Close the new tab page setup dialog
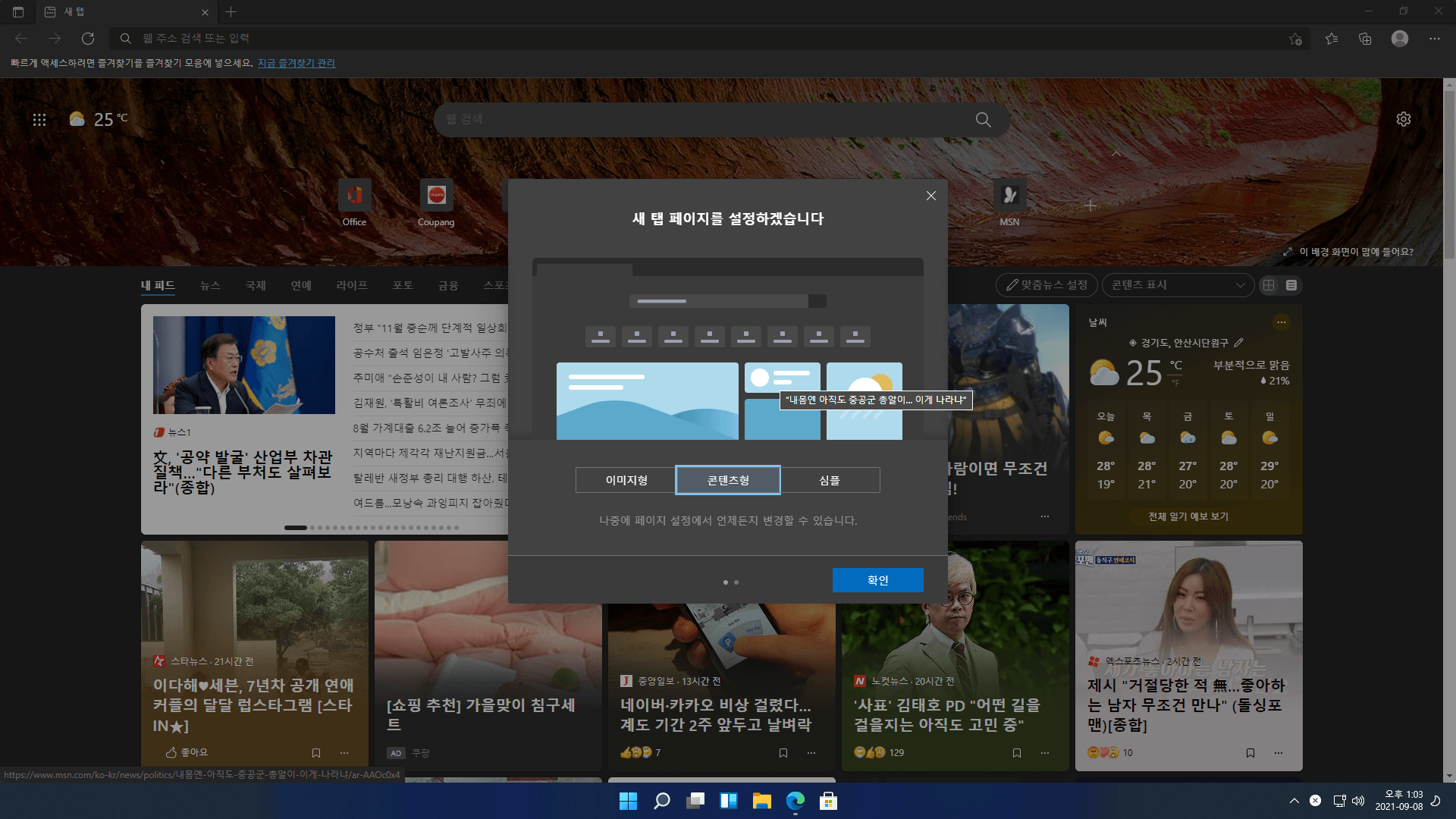This screenshot has height=819, width=1456. click(930, 196)
